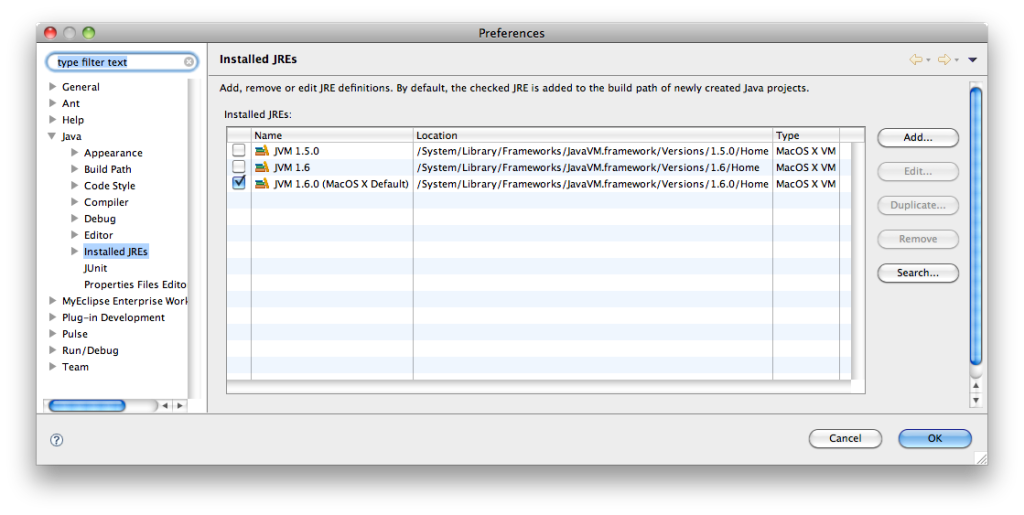
Task: Expand the Pulse tree node
Action: pos(52,333)
